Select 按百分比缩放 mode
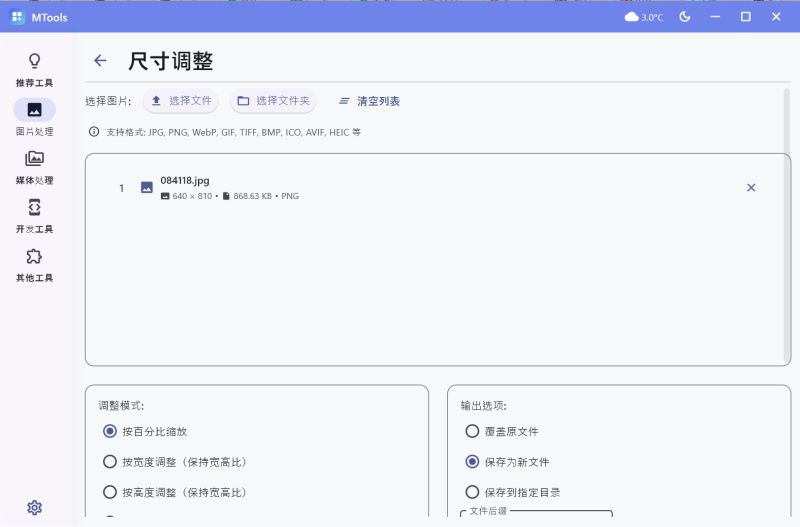 click(x=145, y=432)
